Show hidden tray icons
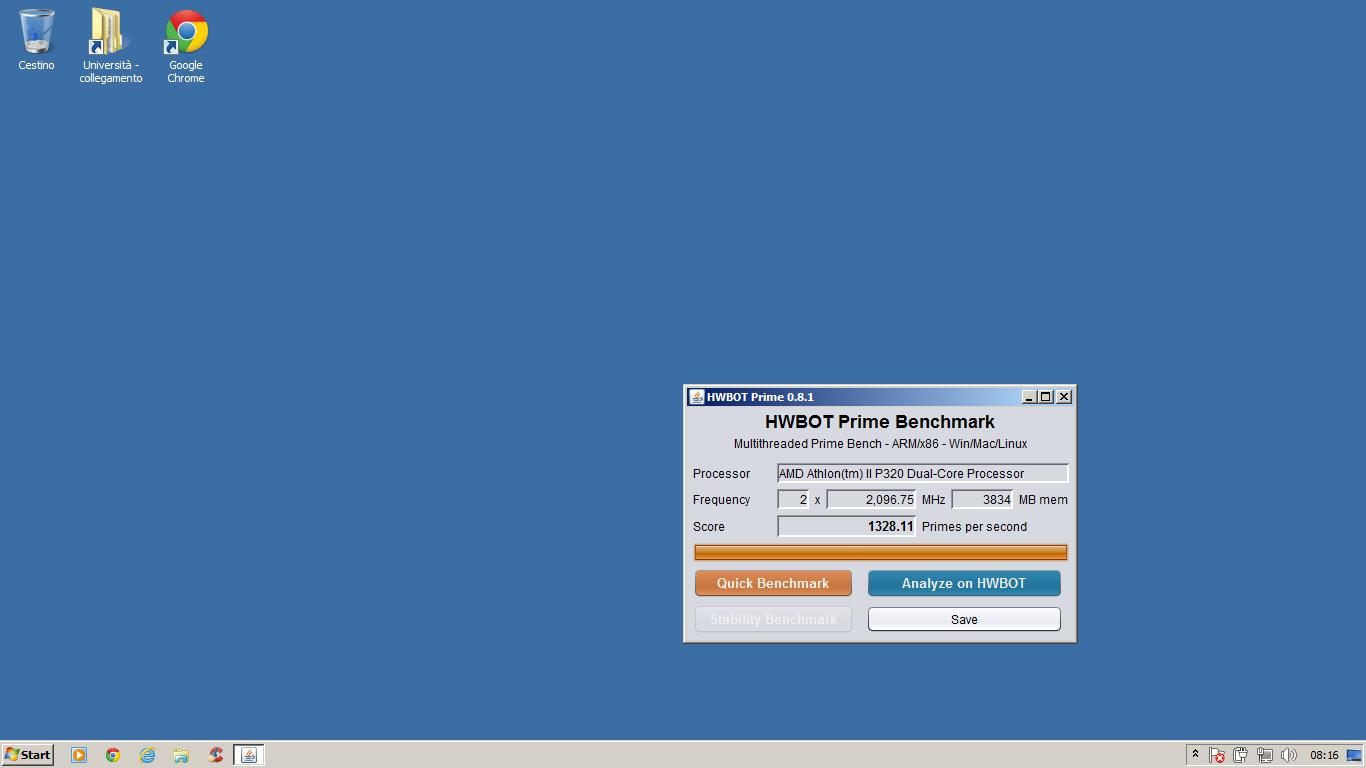Screen dimensions: 1366x768 pos(1195,755)
